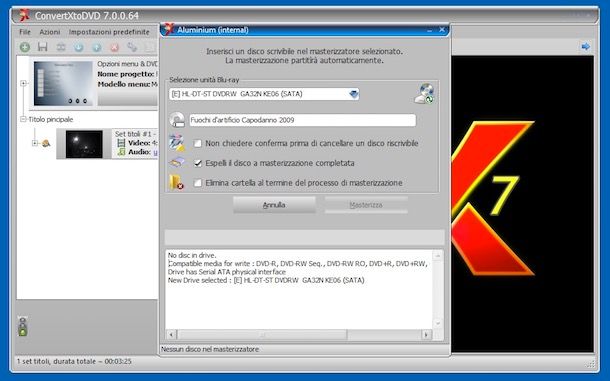
Task: Close the Aluminium dialog
Action: click(442, 30)
